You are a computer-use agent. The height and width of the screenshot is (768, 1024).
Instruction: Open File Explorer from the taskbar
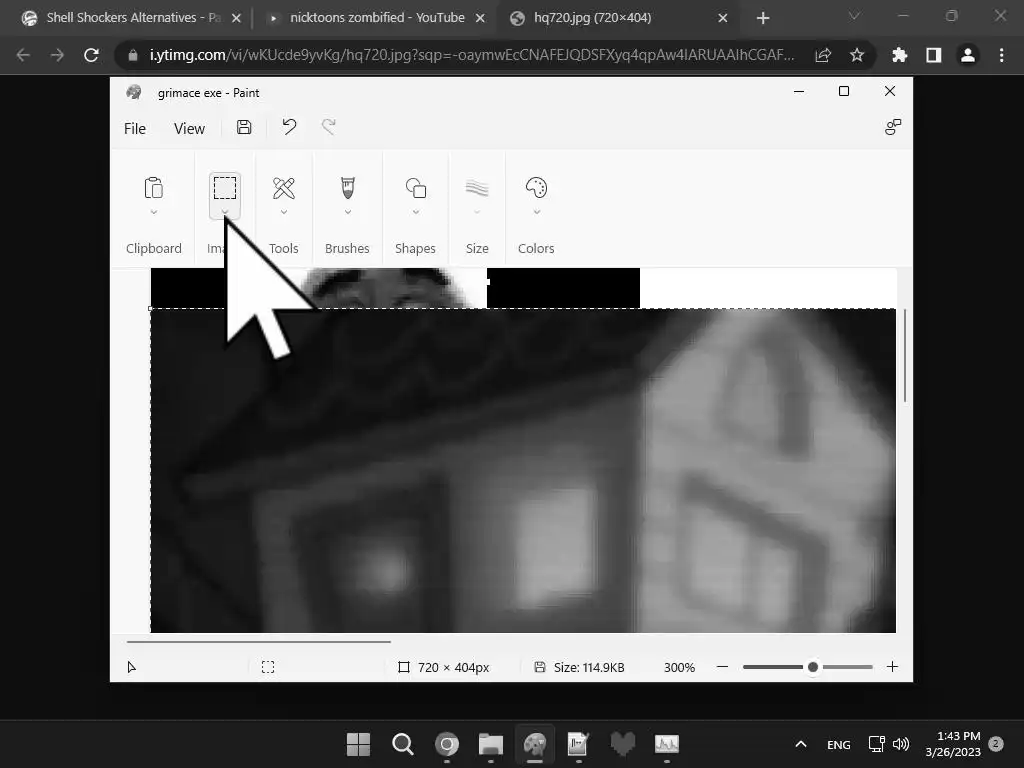(490, 744)
